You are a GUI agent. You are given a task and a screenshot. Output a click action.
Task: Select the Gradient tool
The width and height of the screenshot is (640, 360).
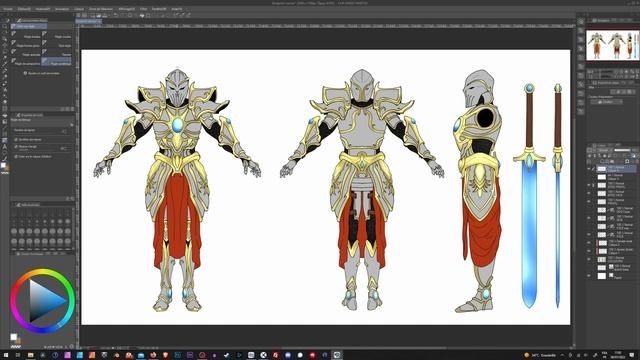(x=5, y=122)
